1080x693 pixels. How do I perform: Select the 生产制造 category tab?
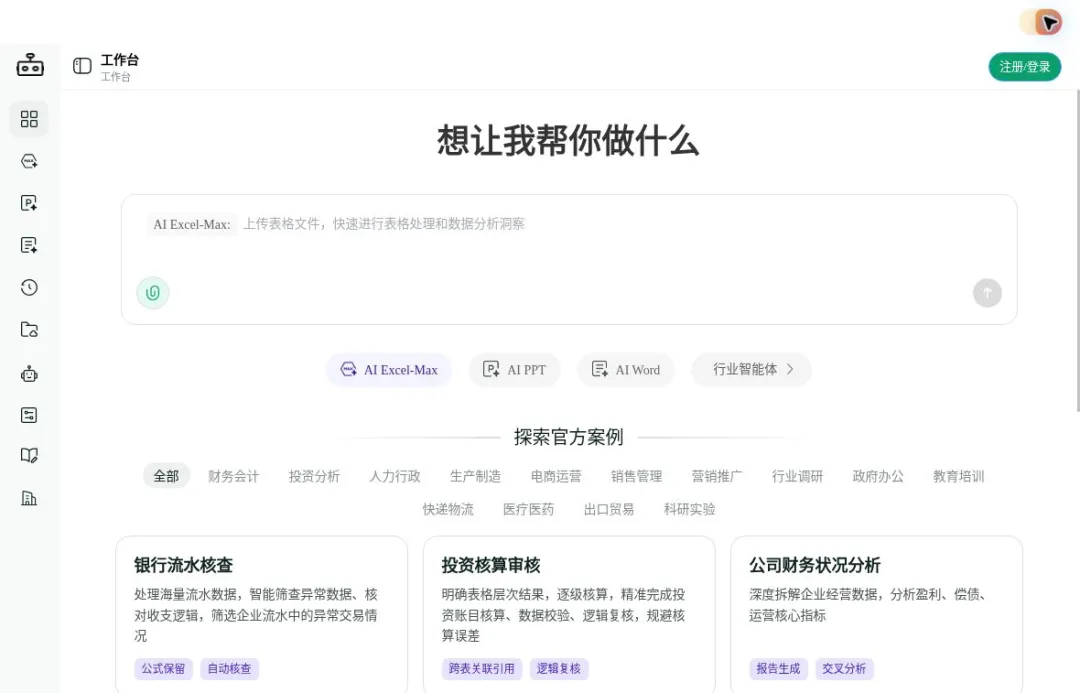475,476
